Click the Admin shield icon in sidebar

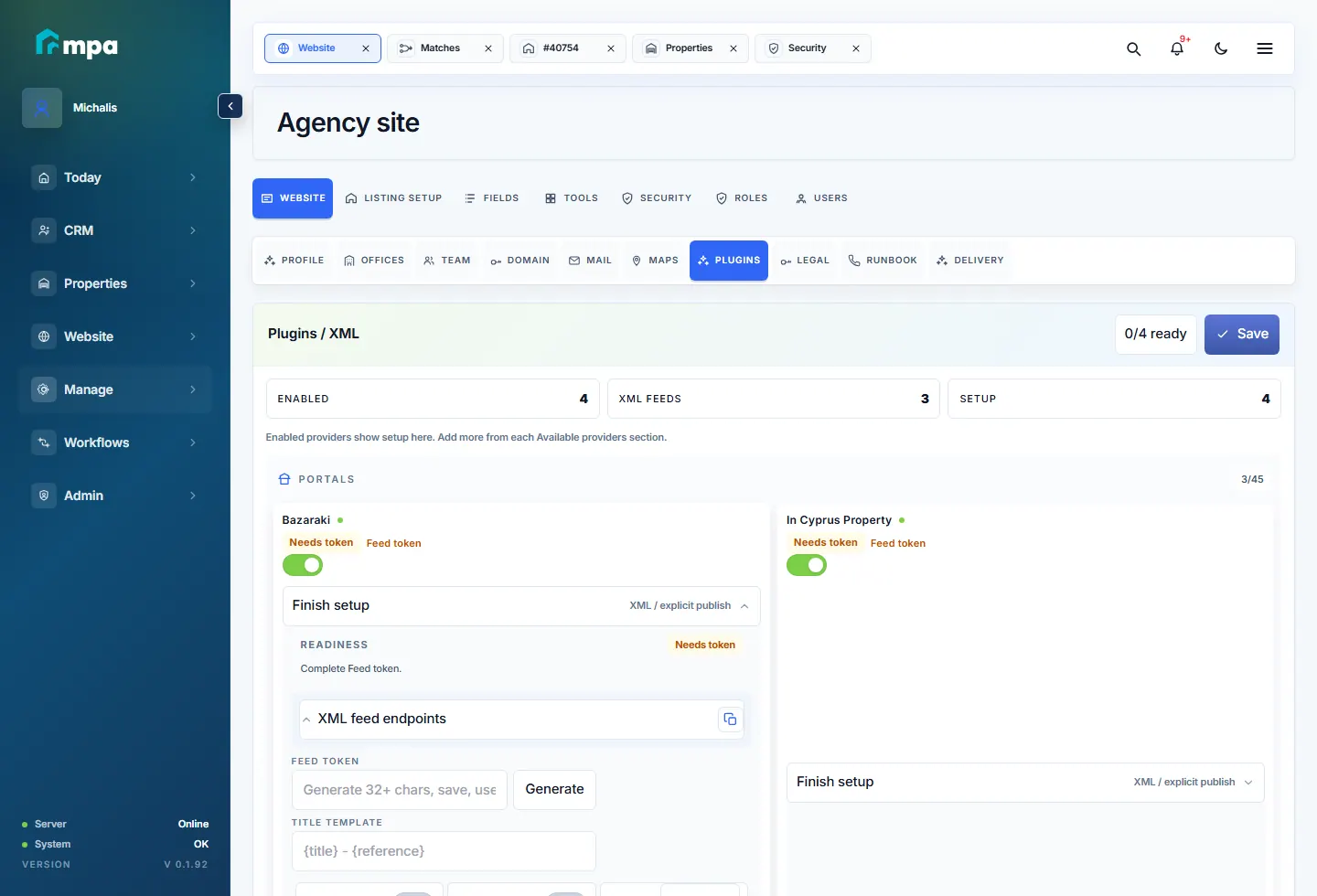pyautogui.click(x=44, y=496)
